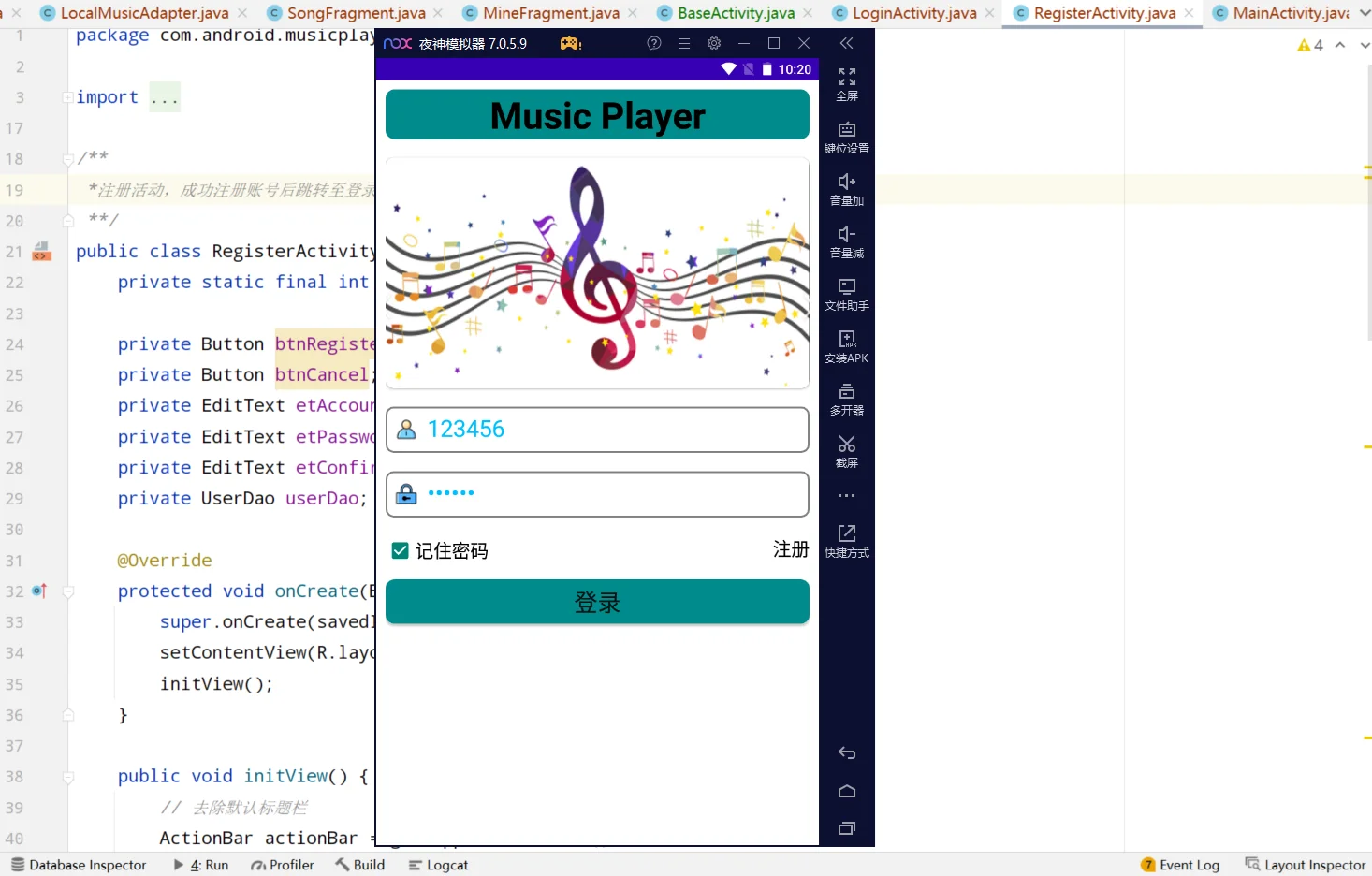Image resolution: width=1372 pixels, height=876 pixels.
Task: Click the password input field
Action: click(x=597, y=494)
